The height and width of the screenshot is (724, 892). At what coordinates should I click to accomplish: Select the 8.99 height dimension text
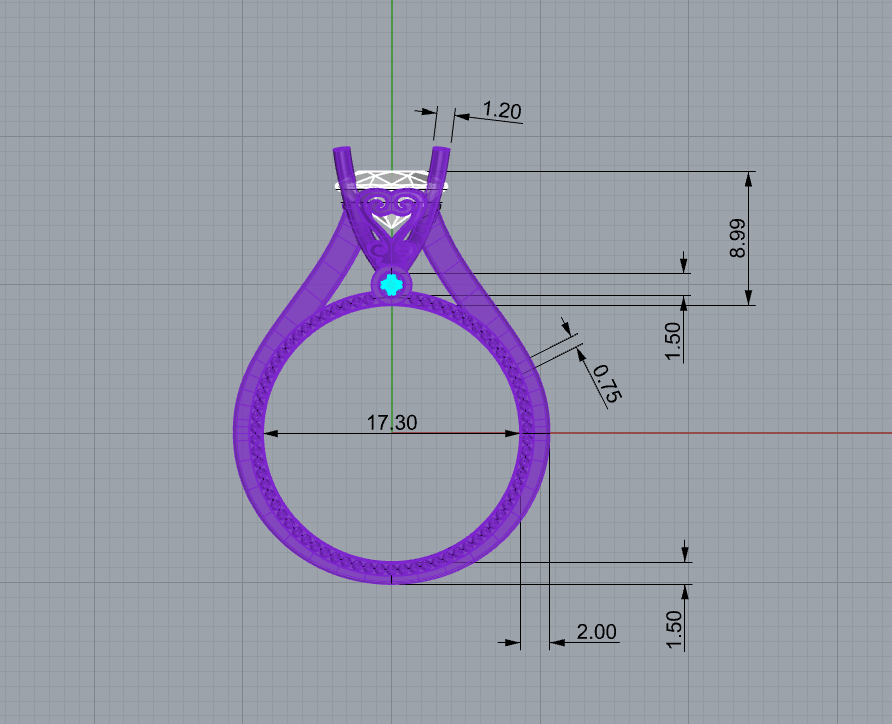click(737, 238)
